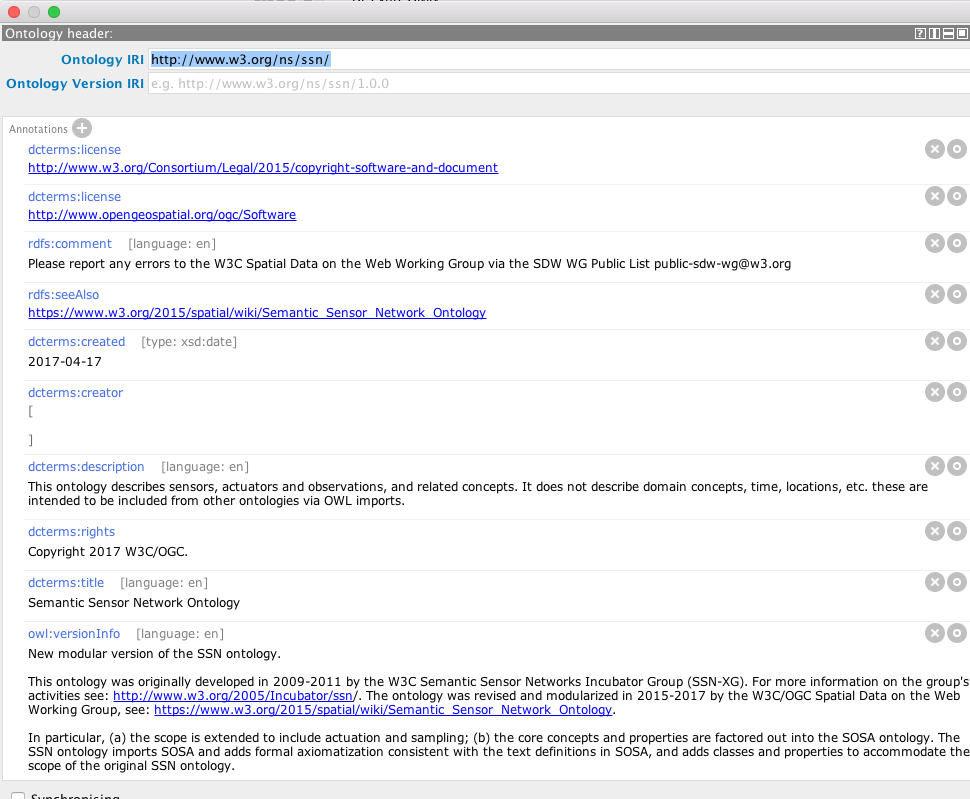
Task: Edit the rdfs:seeAlso annotation
Action: click(956, 294)
